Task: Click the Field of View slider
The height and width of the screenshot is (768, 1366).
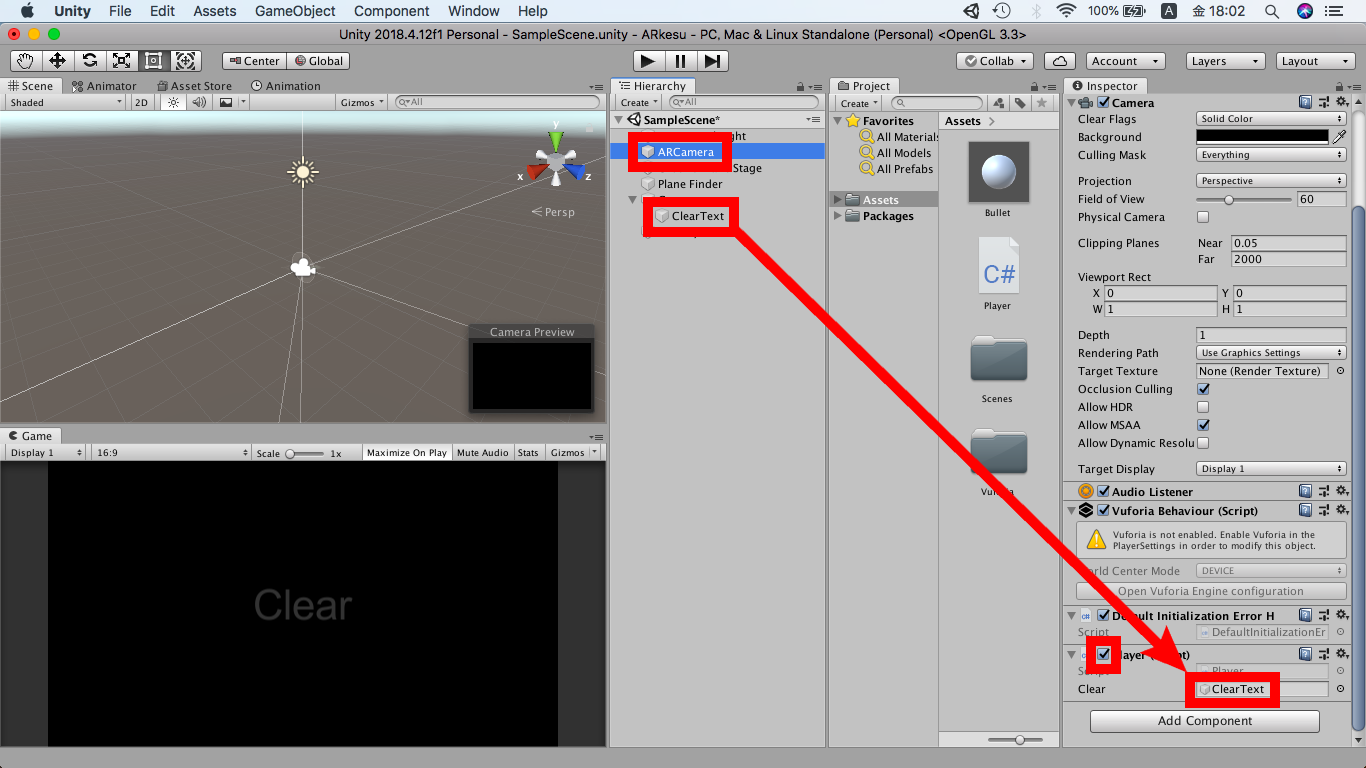Action: (x=1244, y=199)
